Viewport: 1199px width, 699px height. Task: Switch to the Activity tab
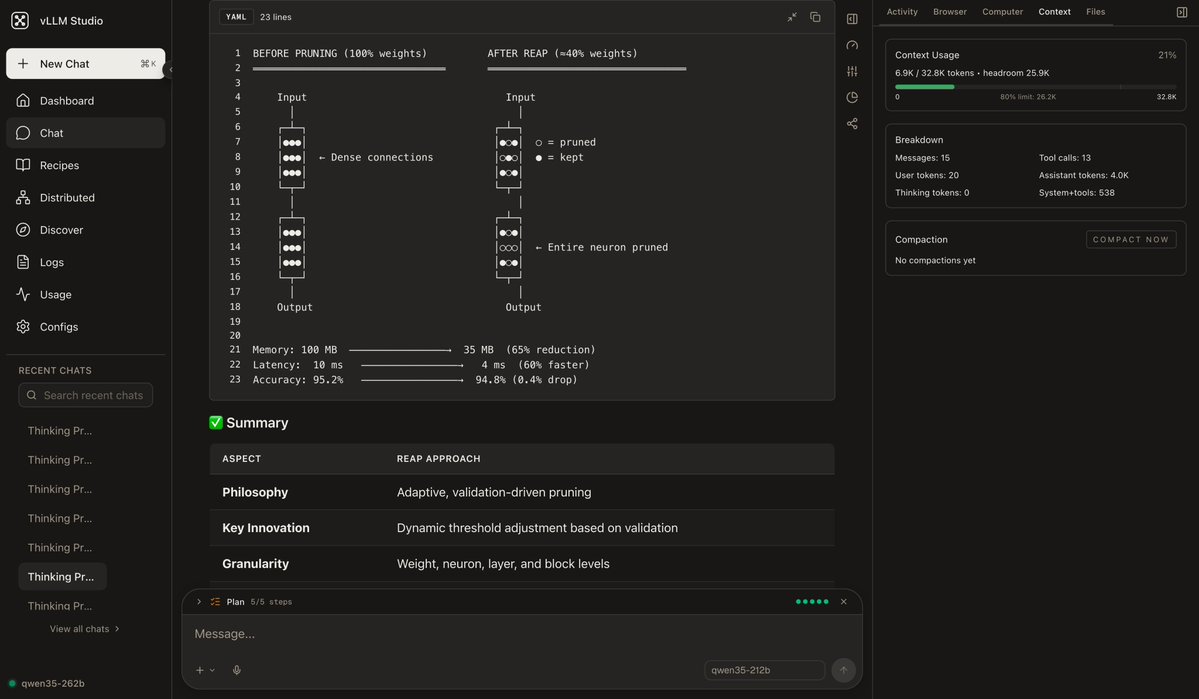(x=902, y=11)
